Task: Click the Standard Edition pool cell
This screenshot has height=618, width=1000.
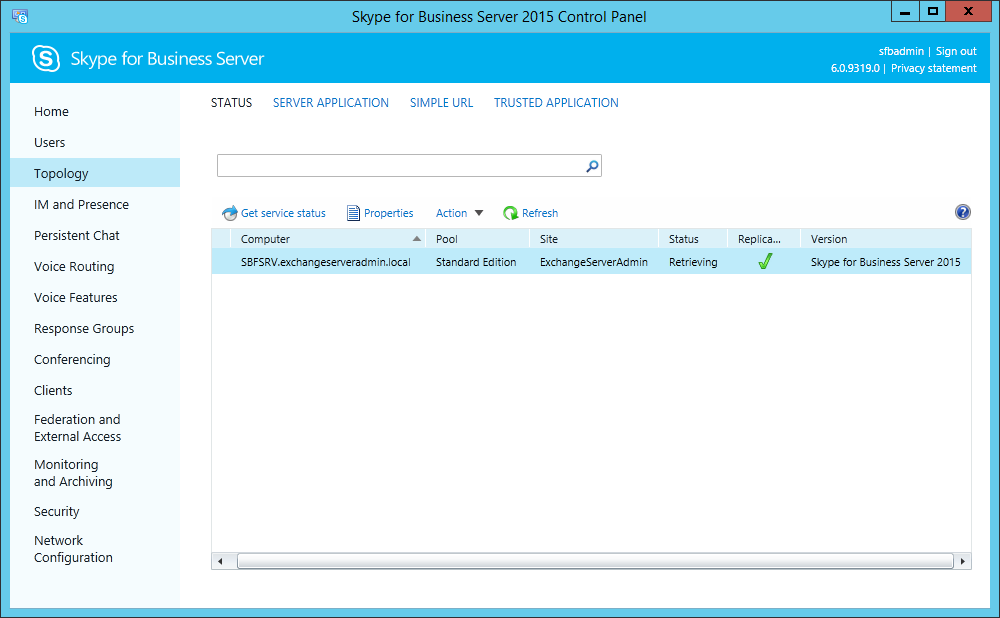Action: tap(476, 262)
